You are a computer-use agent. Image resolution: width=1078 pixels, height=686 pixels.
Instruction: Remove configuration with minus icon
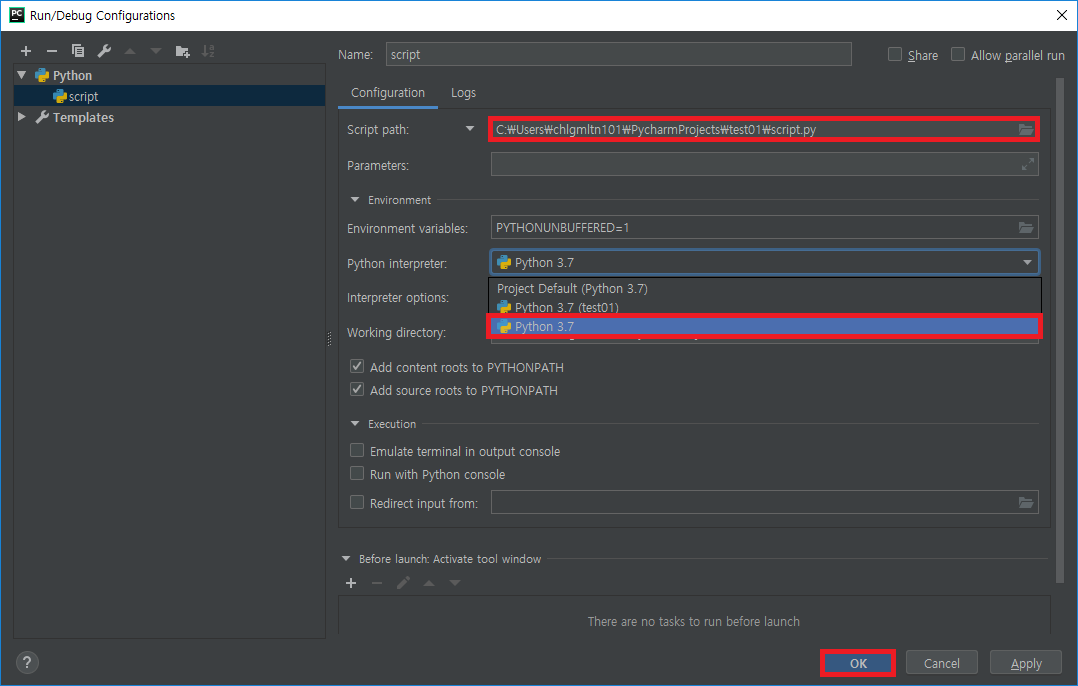52,51
